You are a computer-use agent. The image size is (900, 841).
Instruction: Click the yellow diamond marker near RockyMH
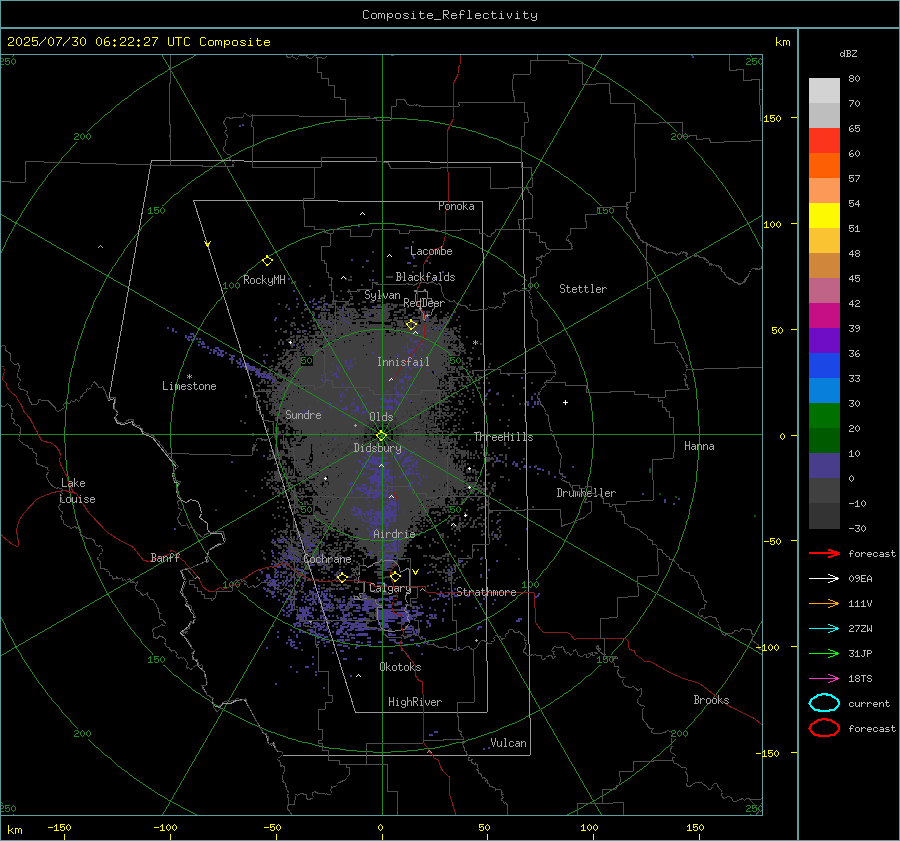tap(267, 261)
